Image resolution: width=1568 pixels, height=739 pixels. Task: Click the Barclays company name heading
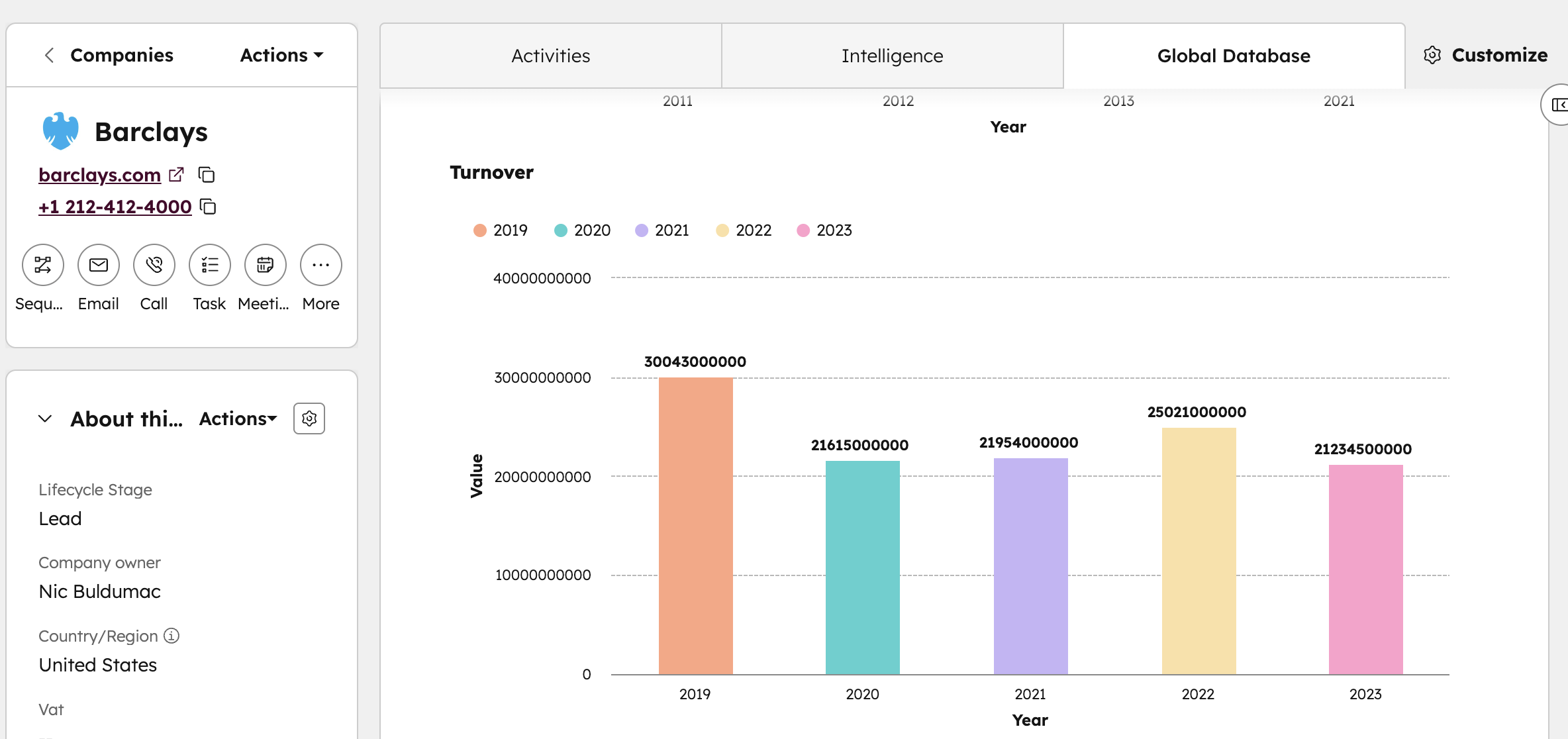click(152, 132)
